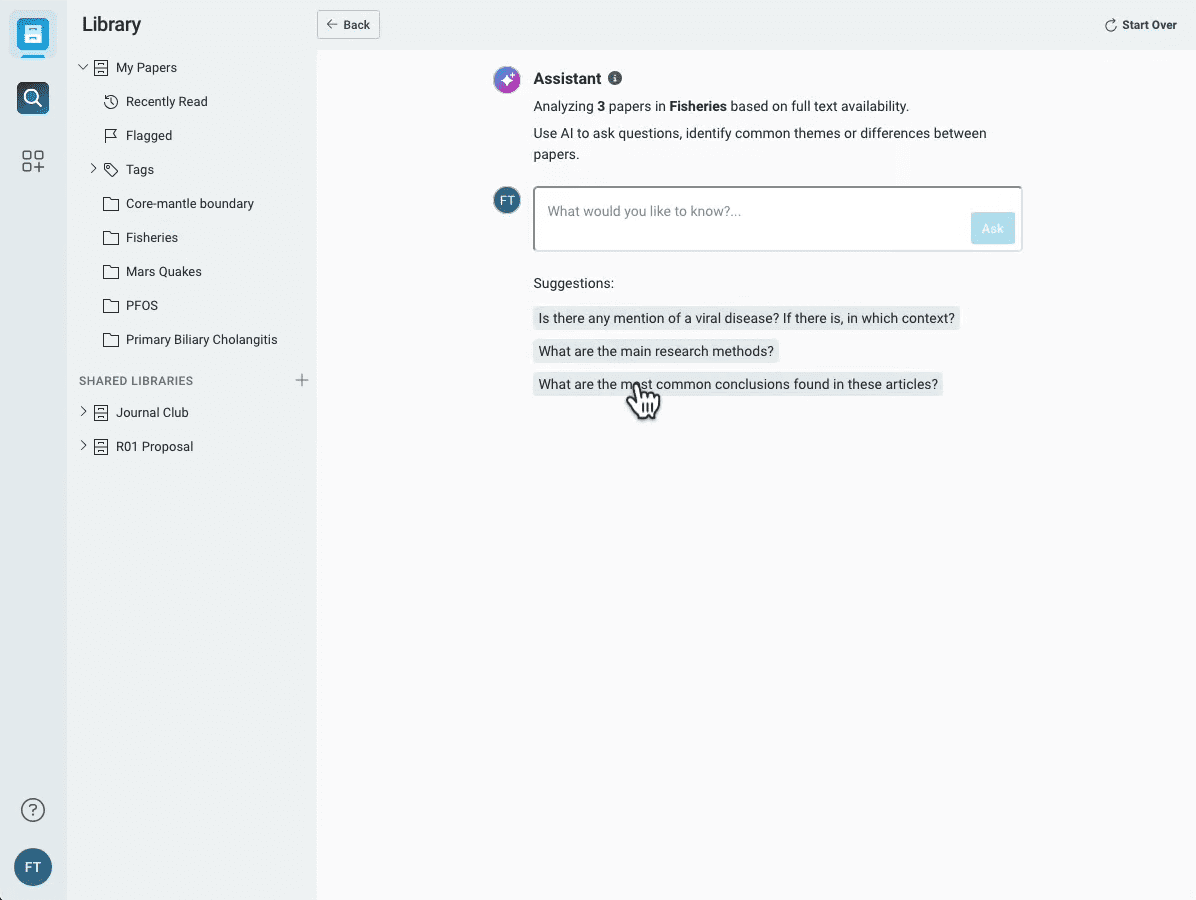1196x900 pixels.
Task: Click the FT user avatar at bottom left
Action: click(33, 867)
